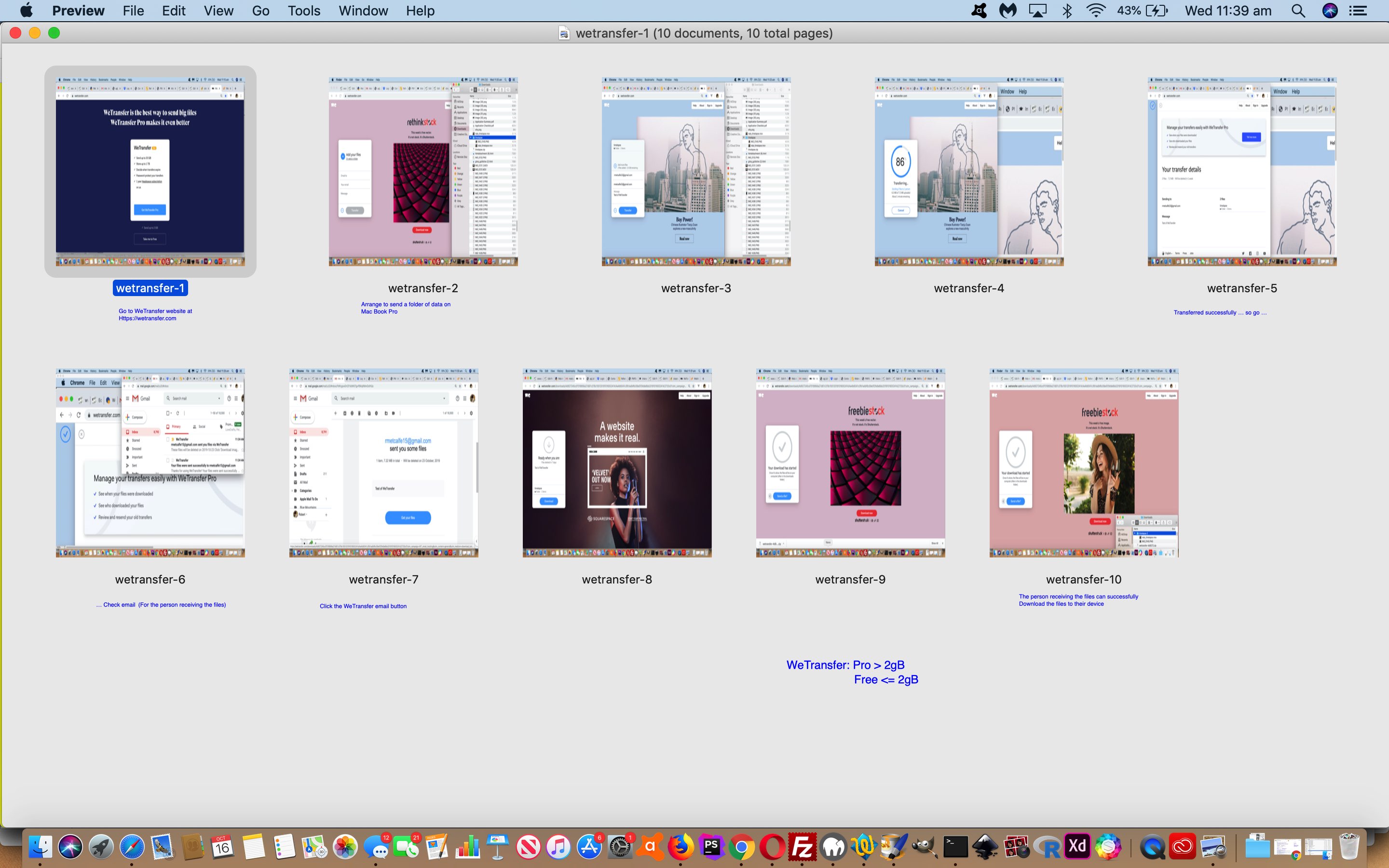Open the Preview application menu

point(78,10)
